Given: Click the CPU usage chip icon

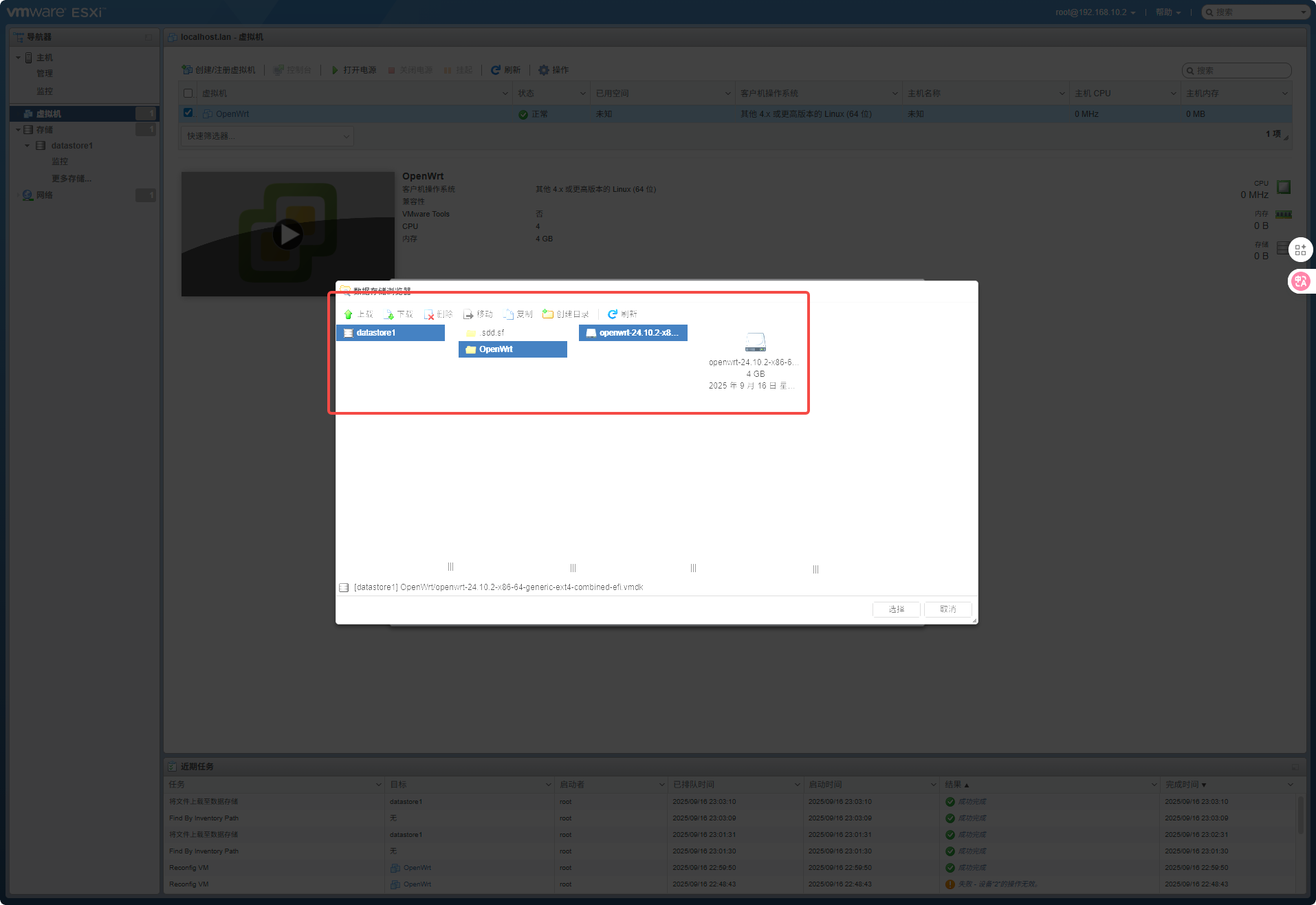Looking at the screenshot, I should click(x=1284, y=187).
